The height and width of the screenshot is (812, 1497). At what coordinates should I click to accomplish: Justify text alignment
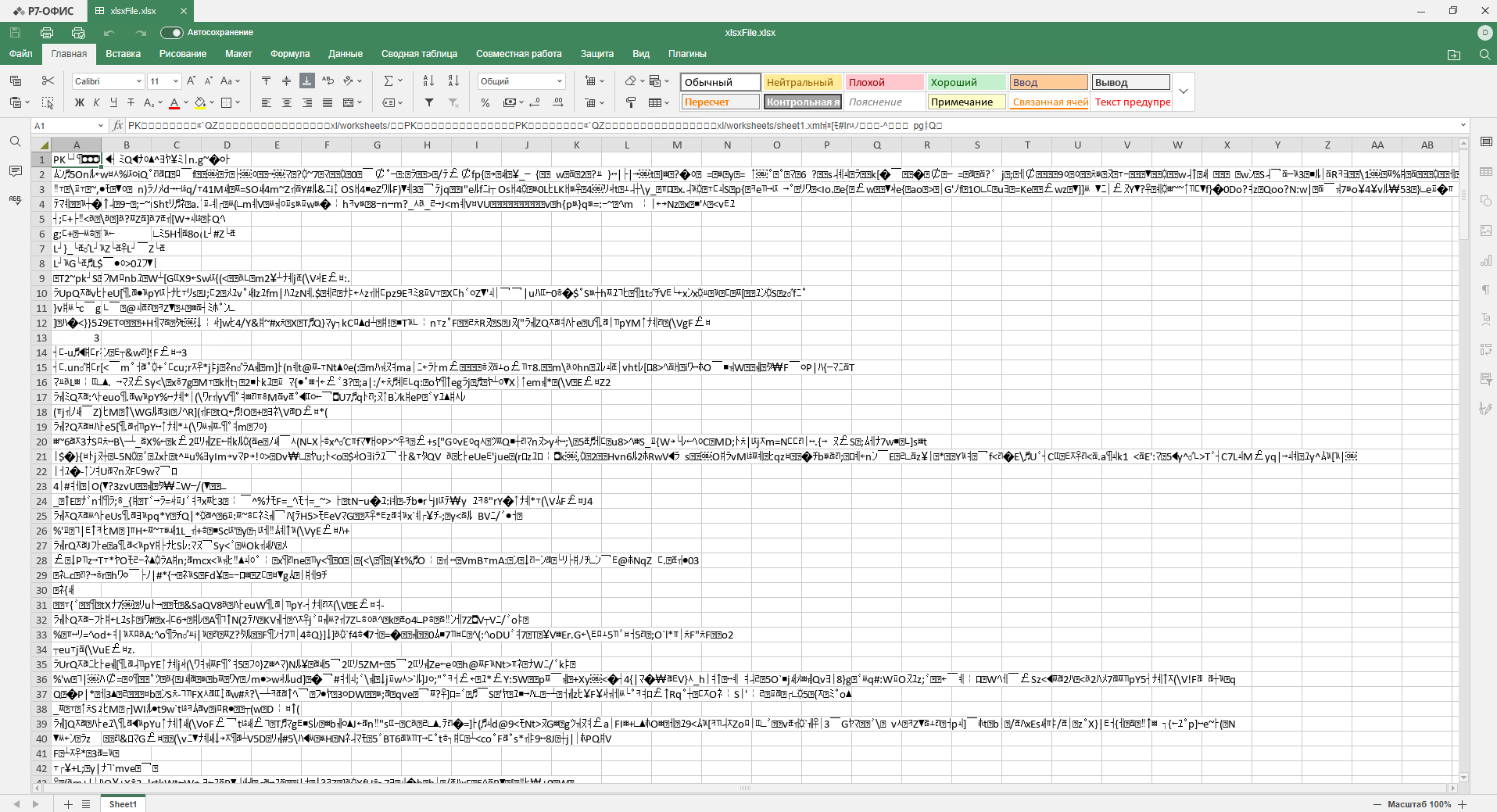click(328, 102)
